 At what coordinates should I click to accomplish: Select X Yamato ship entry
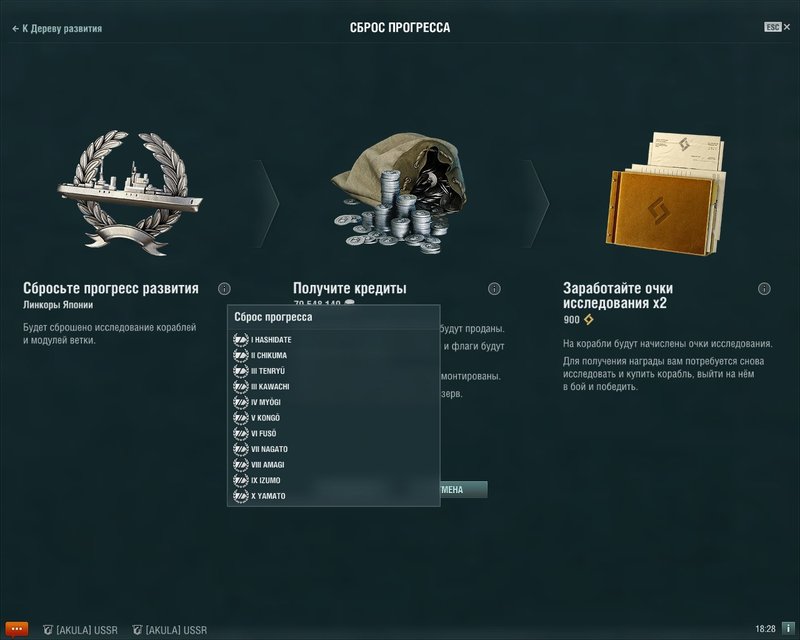coord(259,496)
